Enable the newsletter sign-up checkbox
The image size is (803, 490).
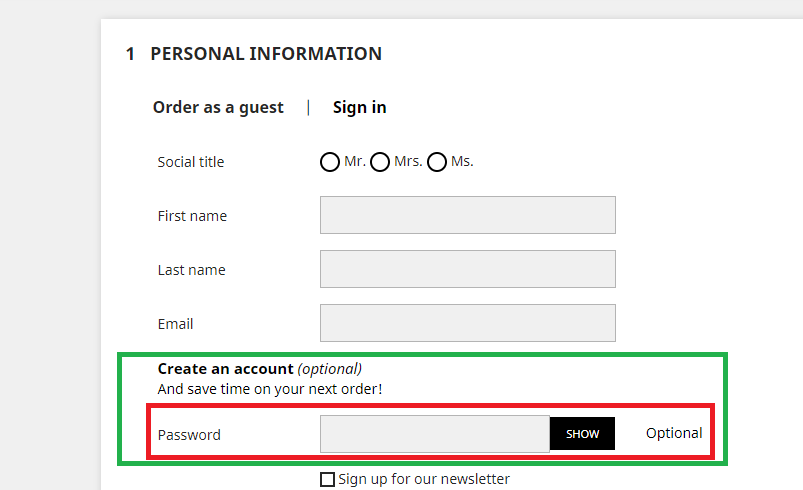[327, 480]
